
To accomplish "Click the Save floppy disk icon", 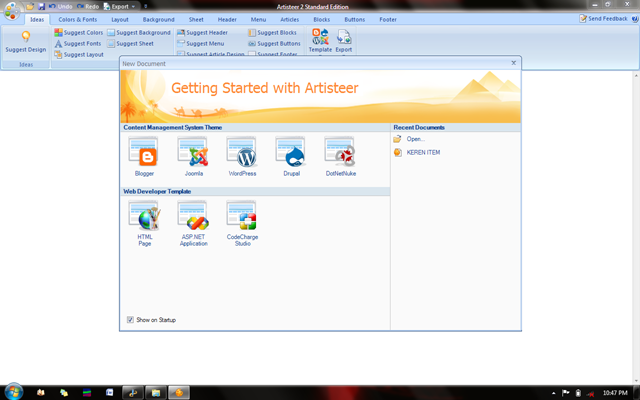I will coord(41,7).
